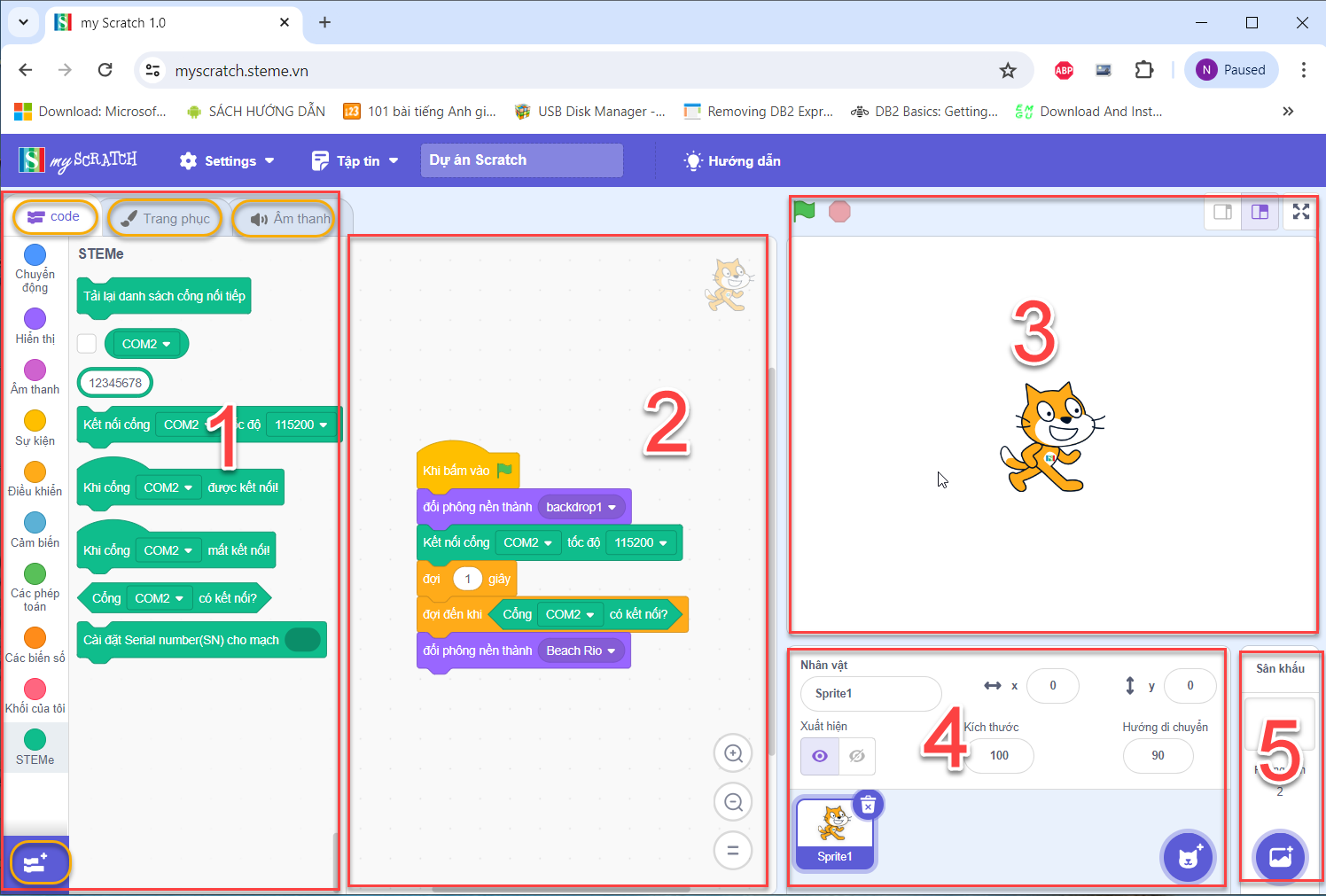Viewport: 1326px width, 896px height.
Task: Tick the COM2 reporter checkbox
Action: coord(87,344)
